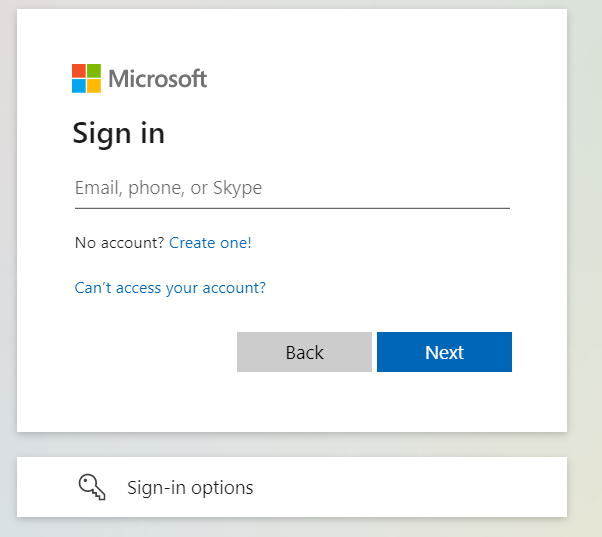Screen dimensions: 602x537
Task: Click the key icon beside Sign-in options
Action: pyautogui.click(x=92, y=487)
